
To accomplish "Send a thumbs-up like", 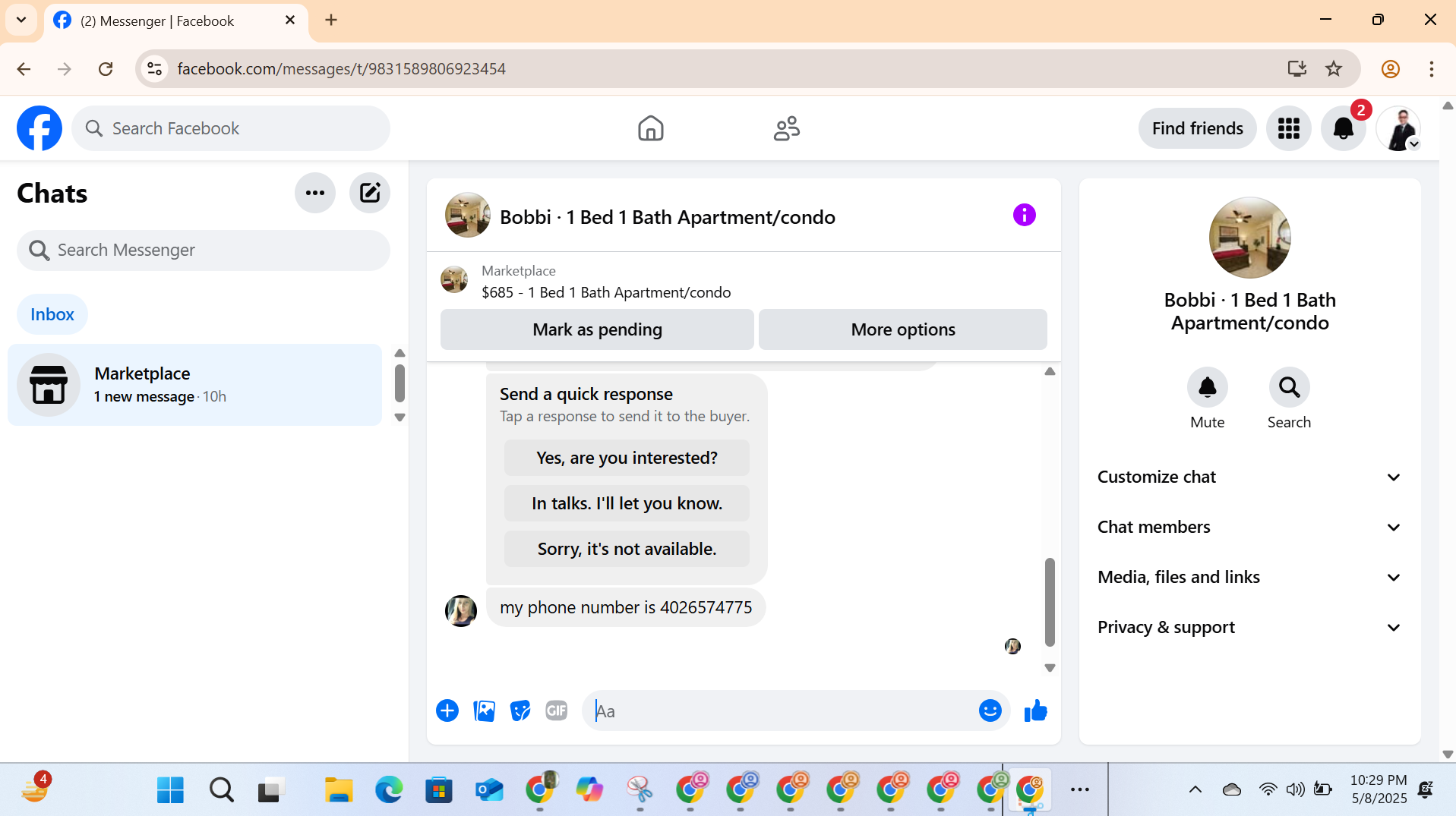I will click(1036, 711).
